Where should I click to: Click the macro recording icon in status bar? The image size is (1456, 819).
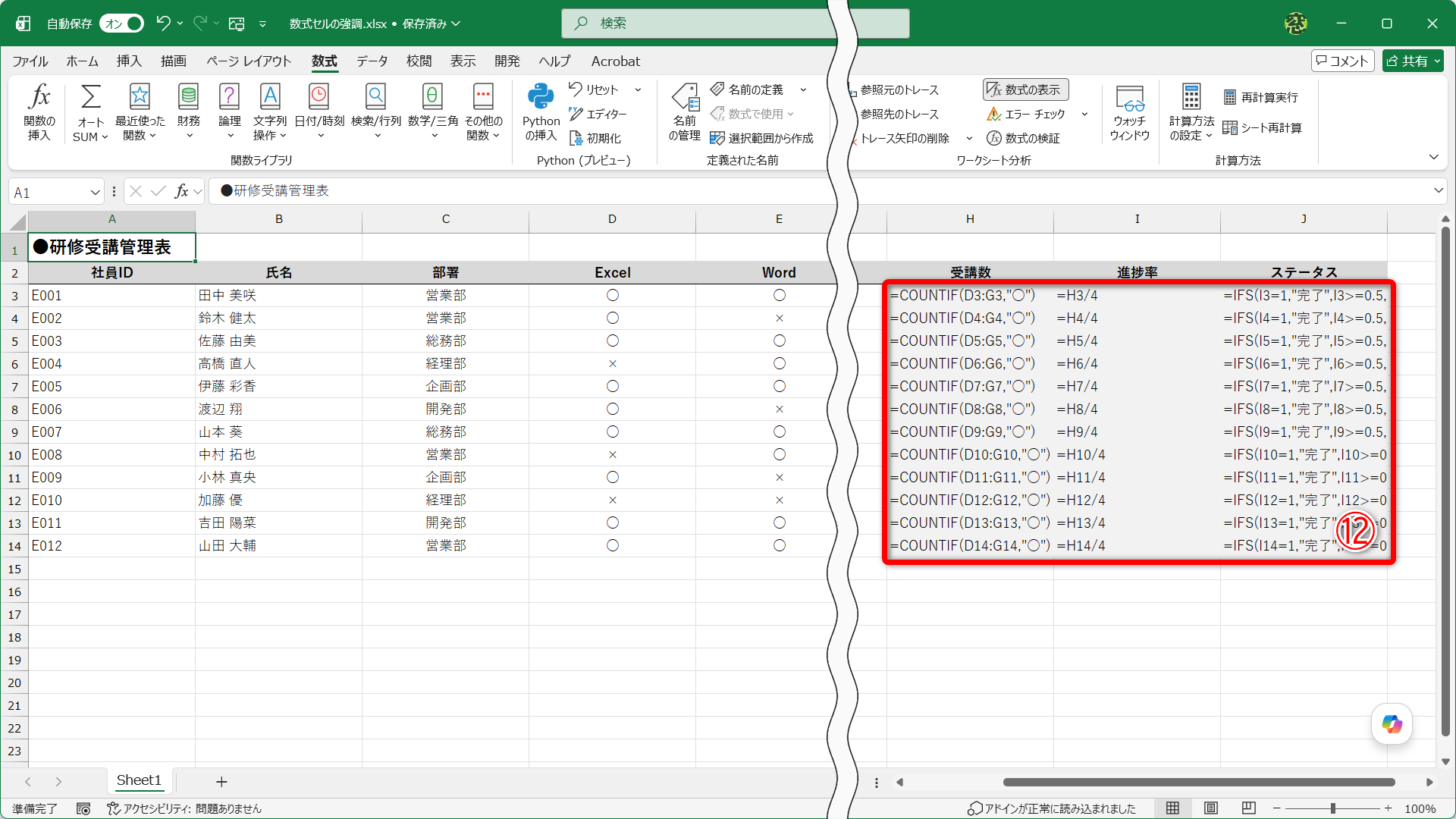[x=83, y=809]
